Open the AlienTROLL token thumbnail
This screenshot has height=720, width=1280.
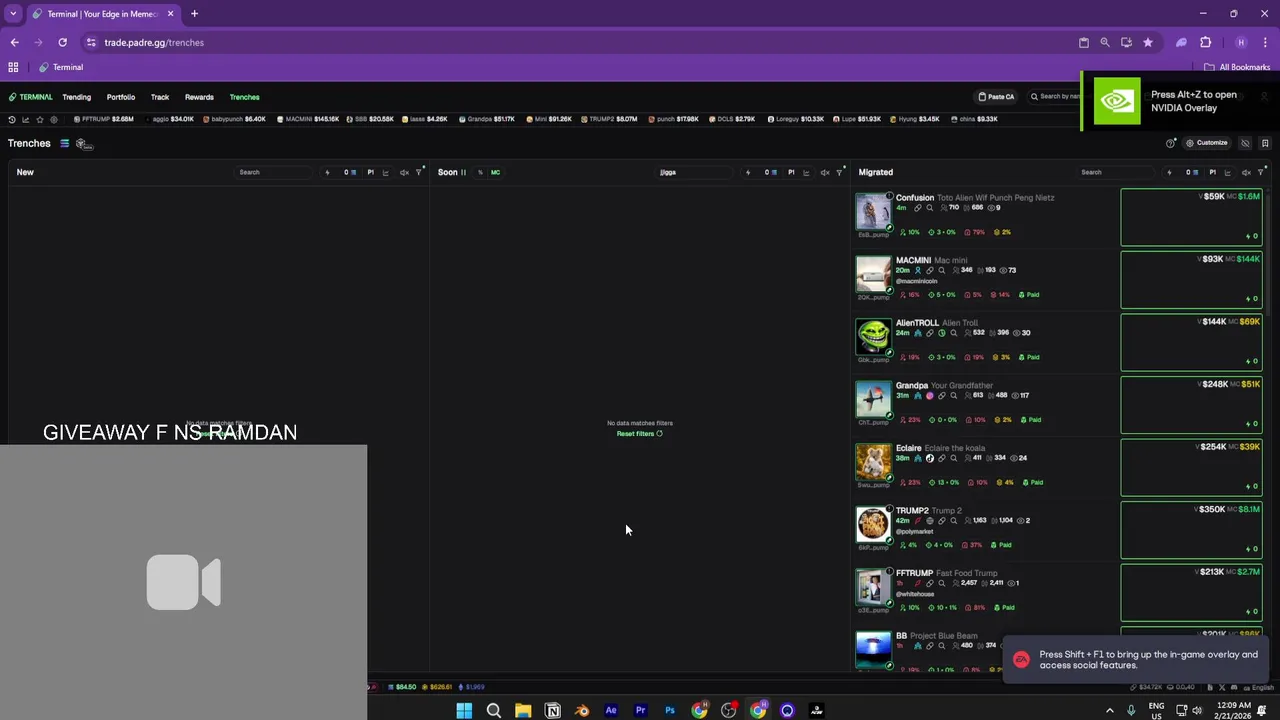873,337
